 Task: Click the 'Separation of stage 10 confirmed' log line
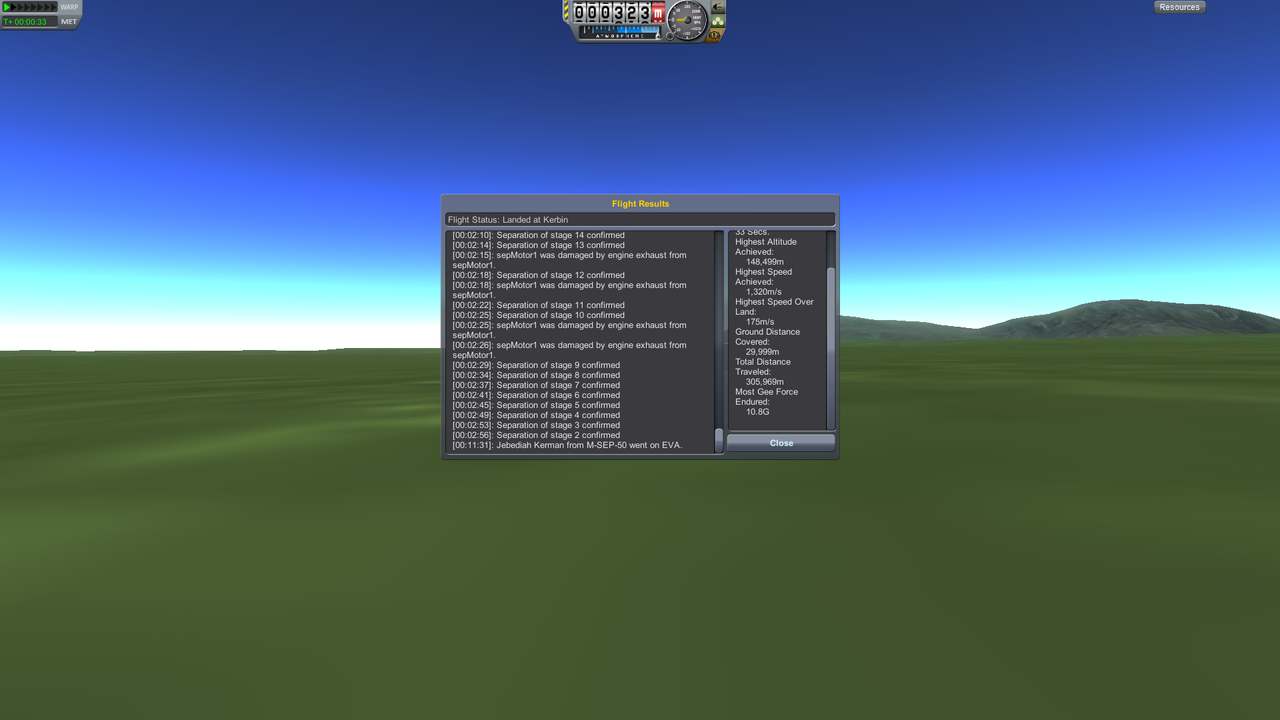538,315
